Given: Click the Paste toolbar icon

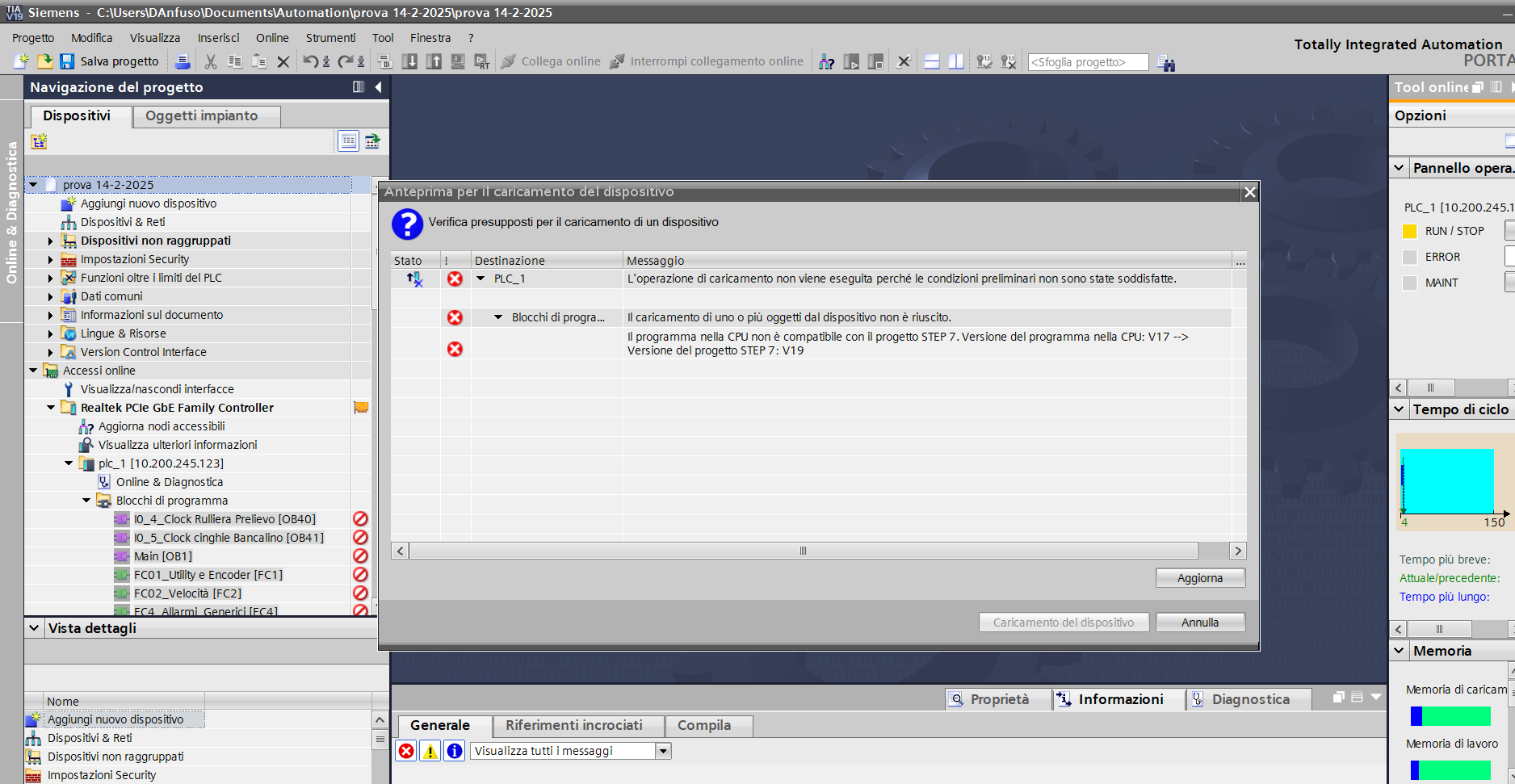Looking at the screenshot, I should click(259, 61).
